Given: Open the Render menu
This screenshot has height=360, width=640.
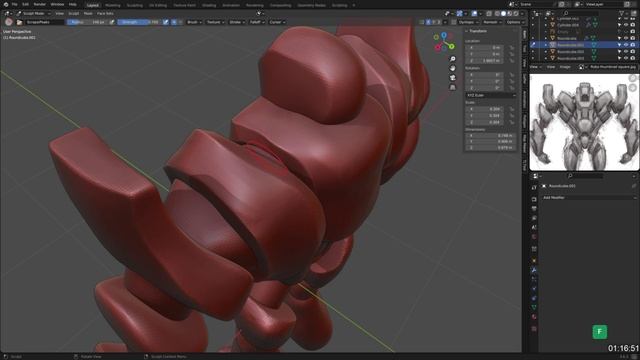Looking at the screenshot, I should click(x=40, y=4).
